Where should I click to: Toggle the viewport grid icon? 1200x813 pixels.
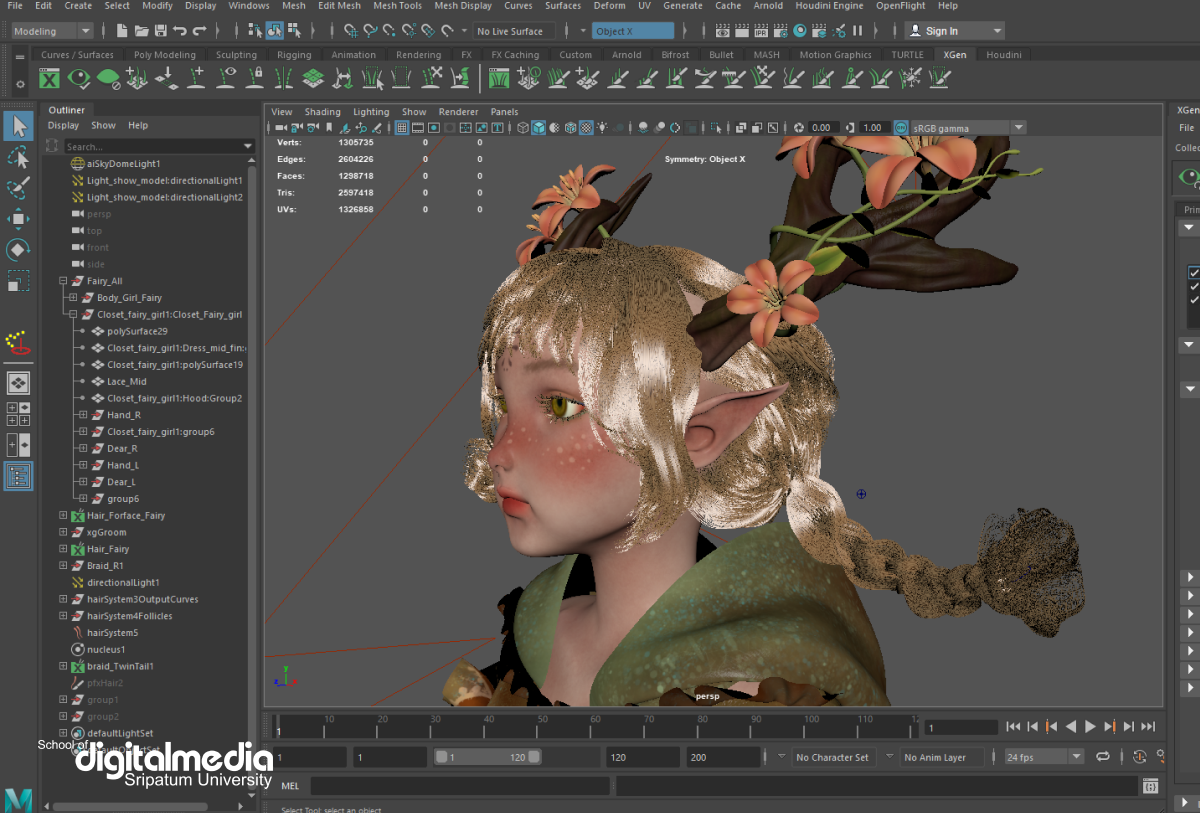(401, 128)
